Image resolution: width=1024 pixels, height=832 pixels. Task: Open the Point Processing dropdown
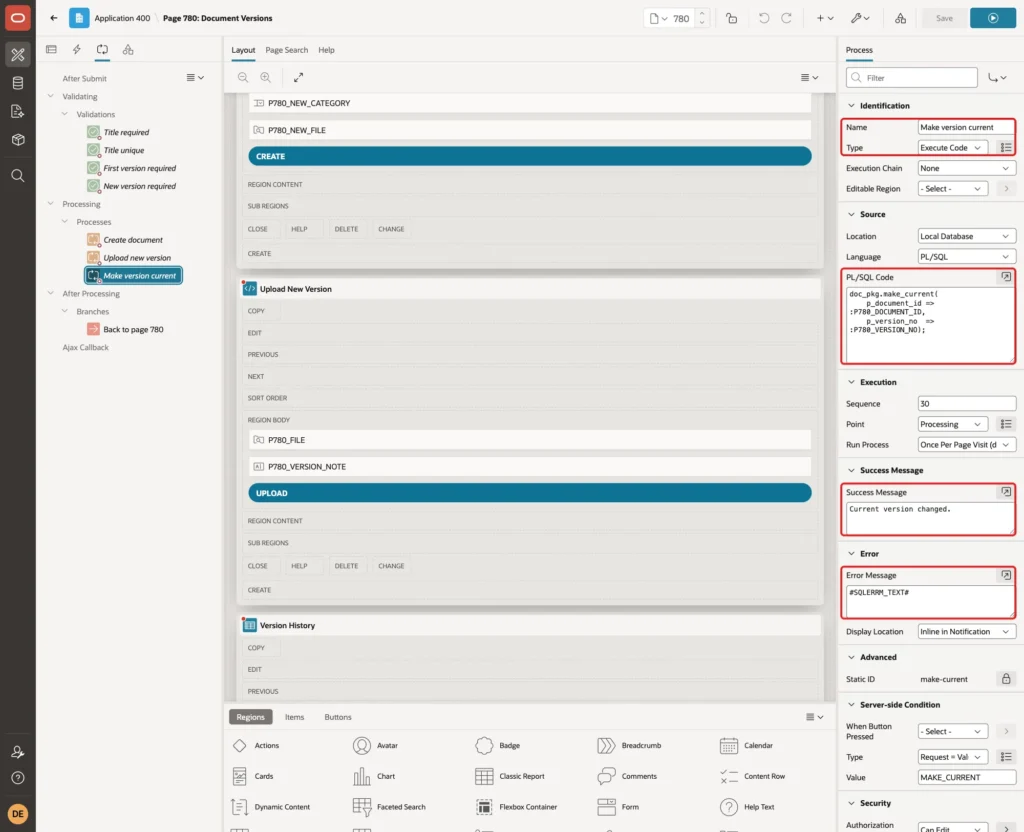(952, 424)
